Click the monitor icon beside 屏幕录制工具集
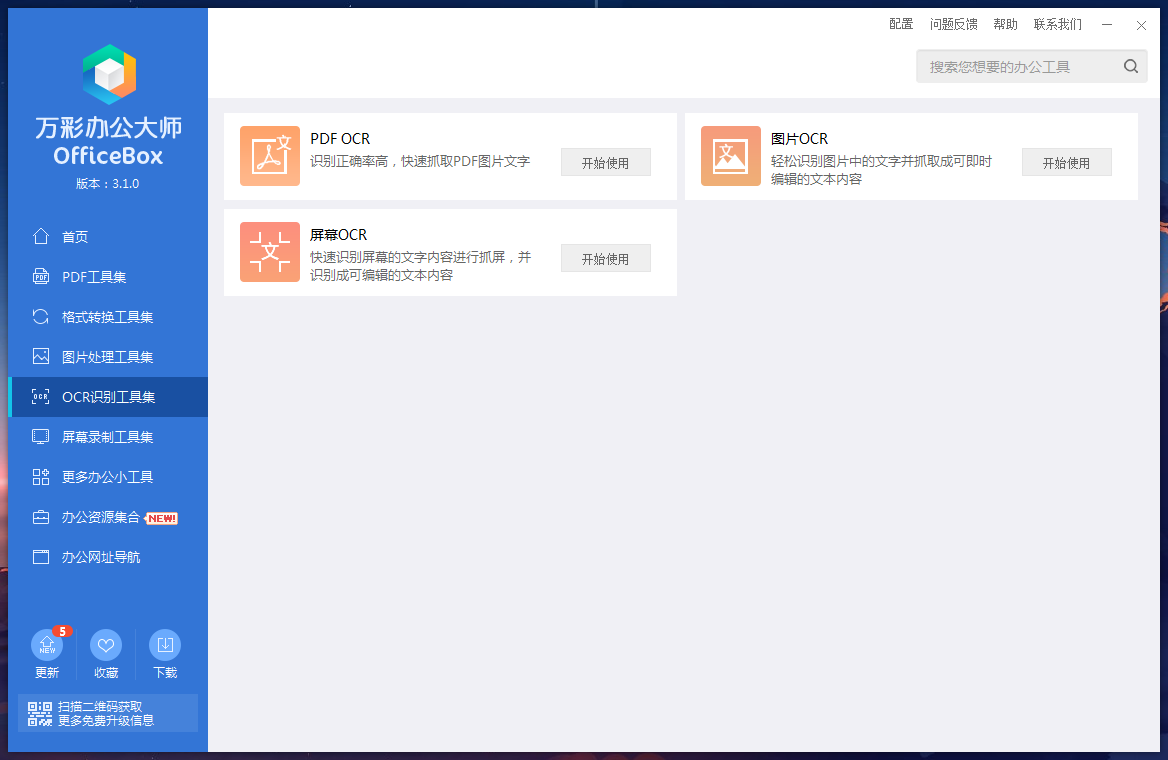This screenshot has height=760, width=1168. (41, 437)
